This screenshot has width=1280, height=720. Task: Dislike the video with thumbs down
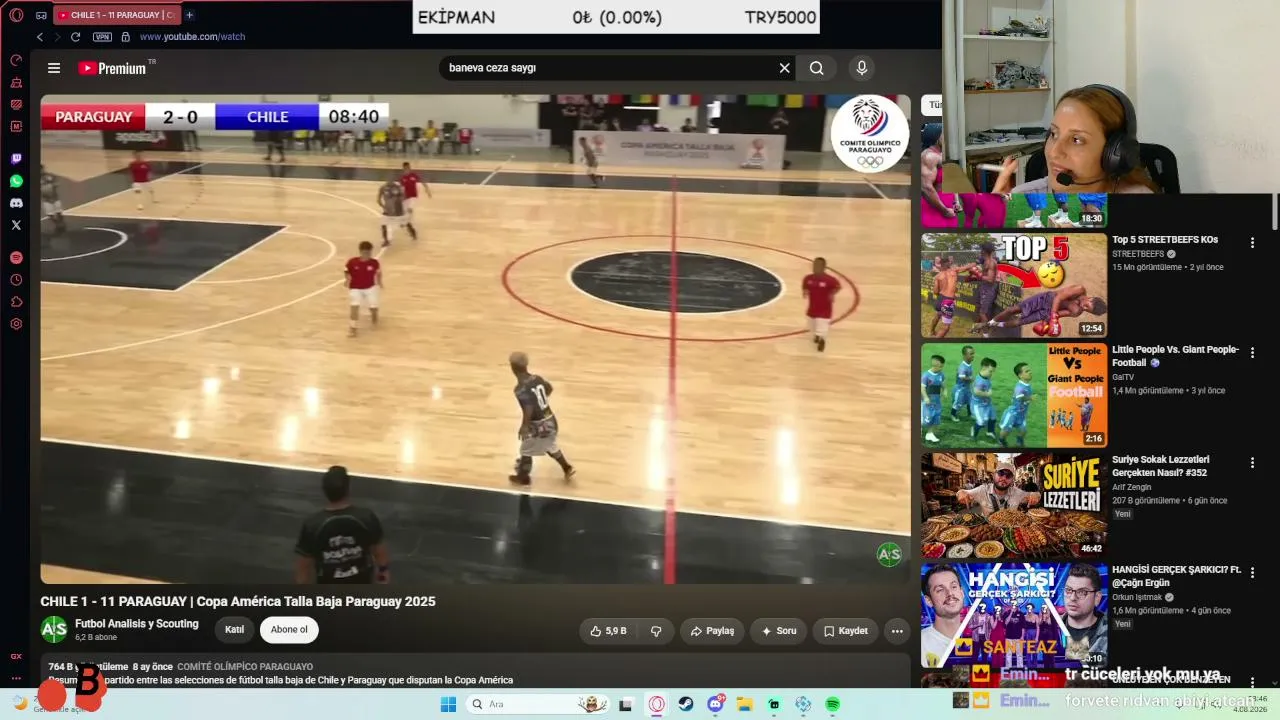coord(656,631)
